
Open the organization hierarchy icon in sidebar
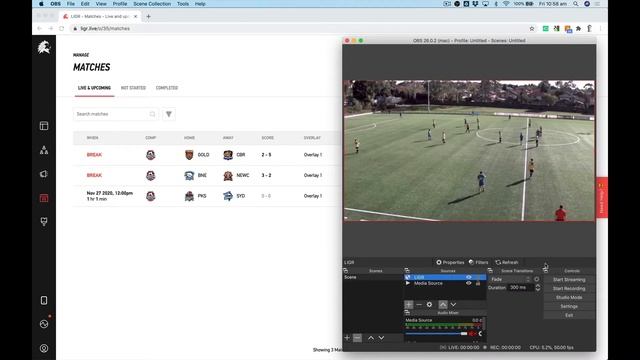pos(44,150)
